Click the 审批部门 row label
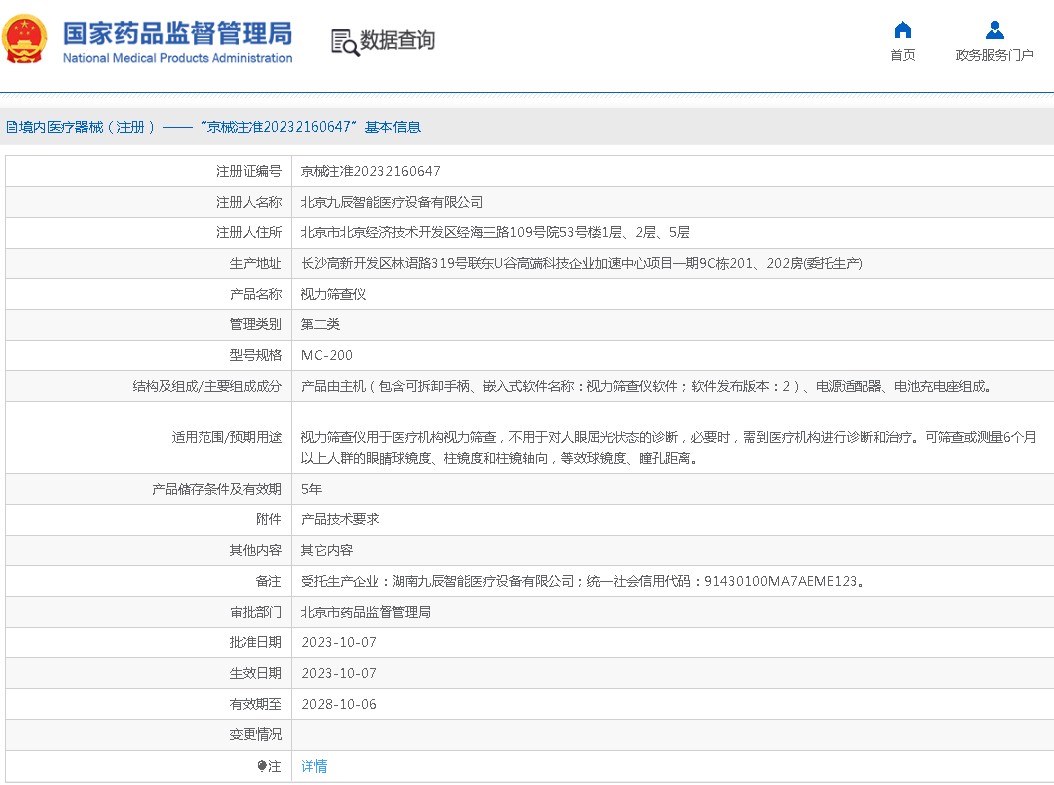Screen dimensions: 1054x785 (255, 612)
